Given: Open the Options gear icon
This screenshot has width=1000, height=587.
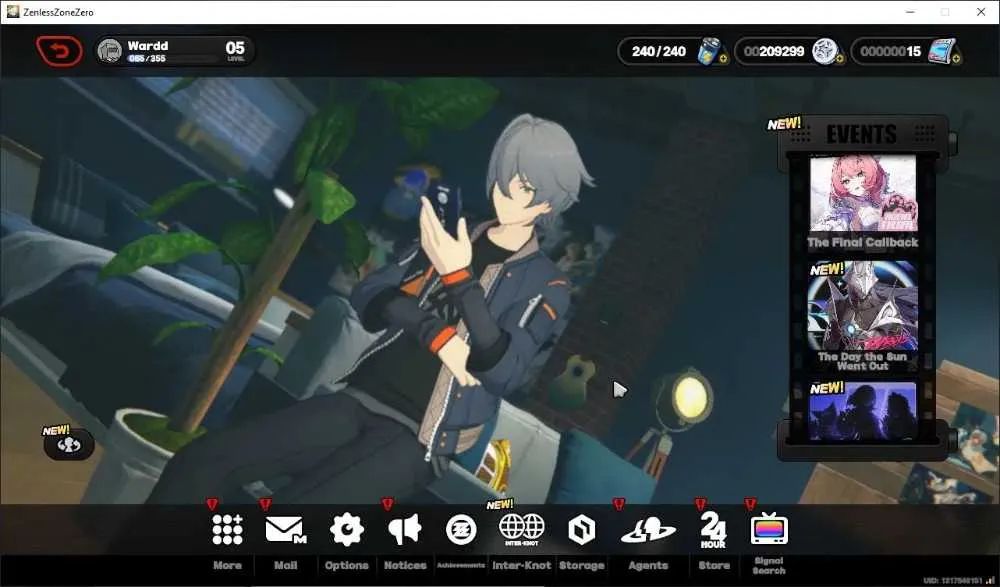Looking at the screenshot, I should point(346,530).
